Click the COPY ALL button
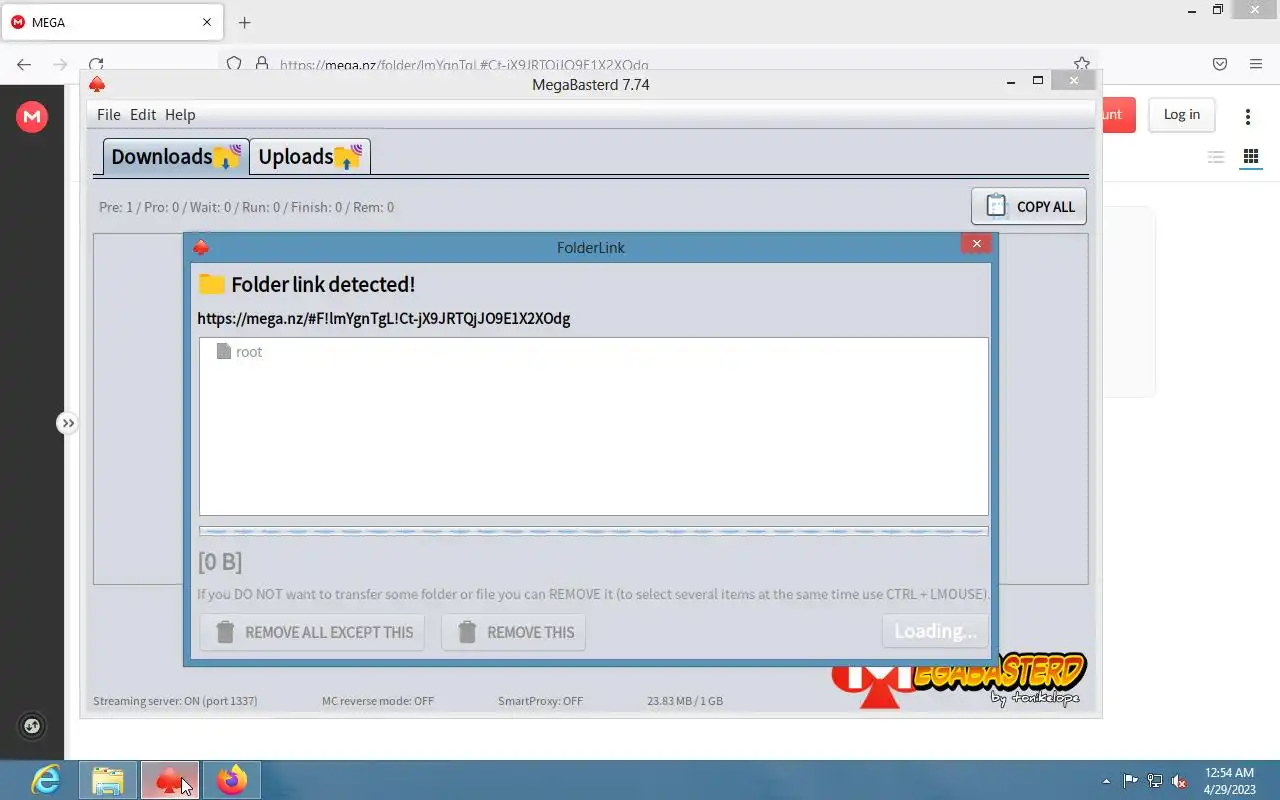1280x800 pixels. [1029, 207]
